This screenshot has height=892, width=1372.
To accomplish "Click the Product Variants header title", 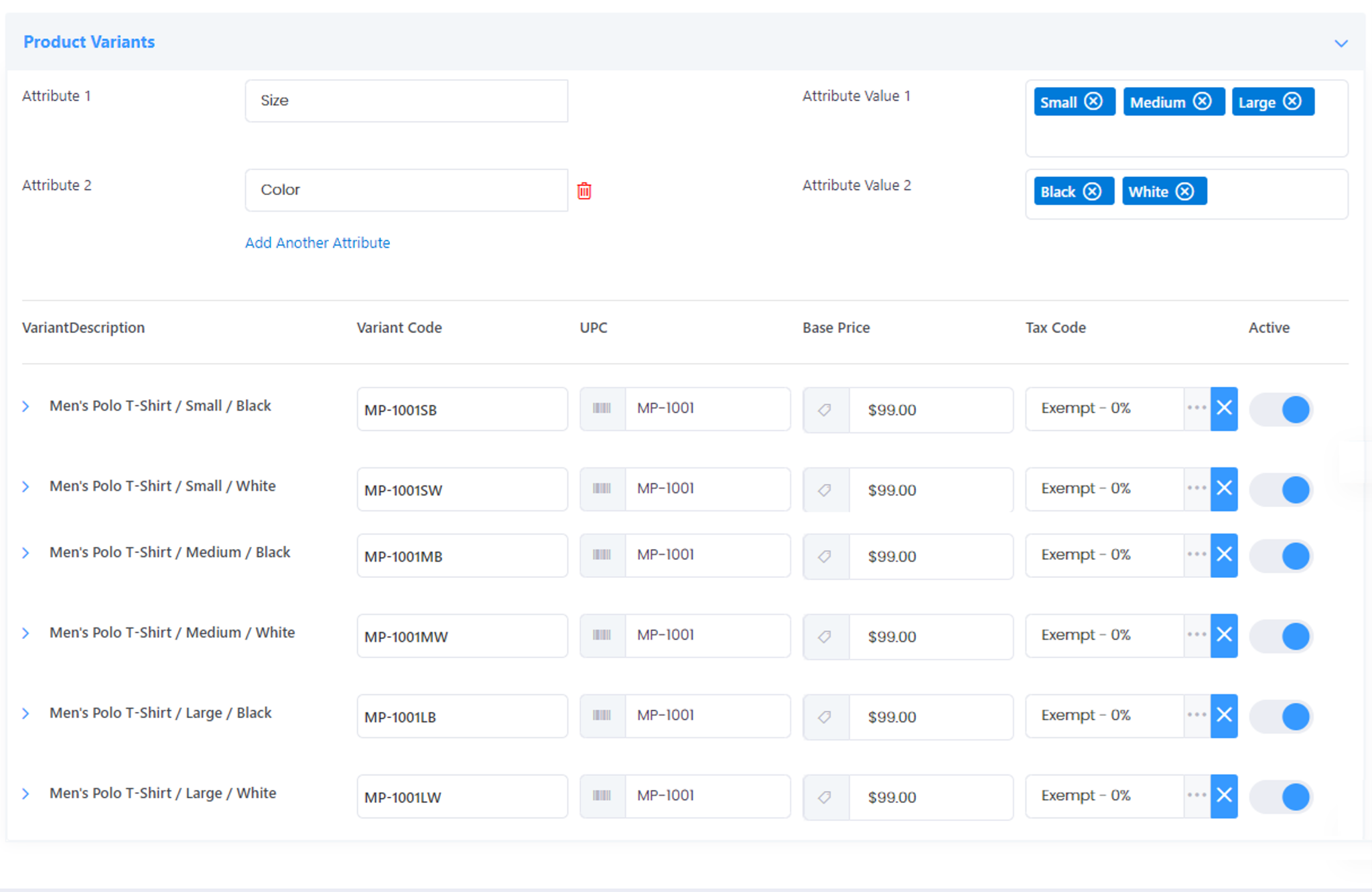I will (x=89, y=42).
